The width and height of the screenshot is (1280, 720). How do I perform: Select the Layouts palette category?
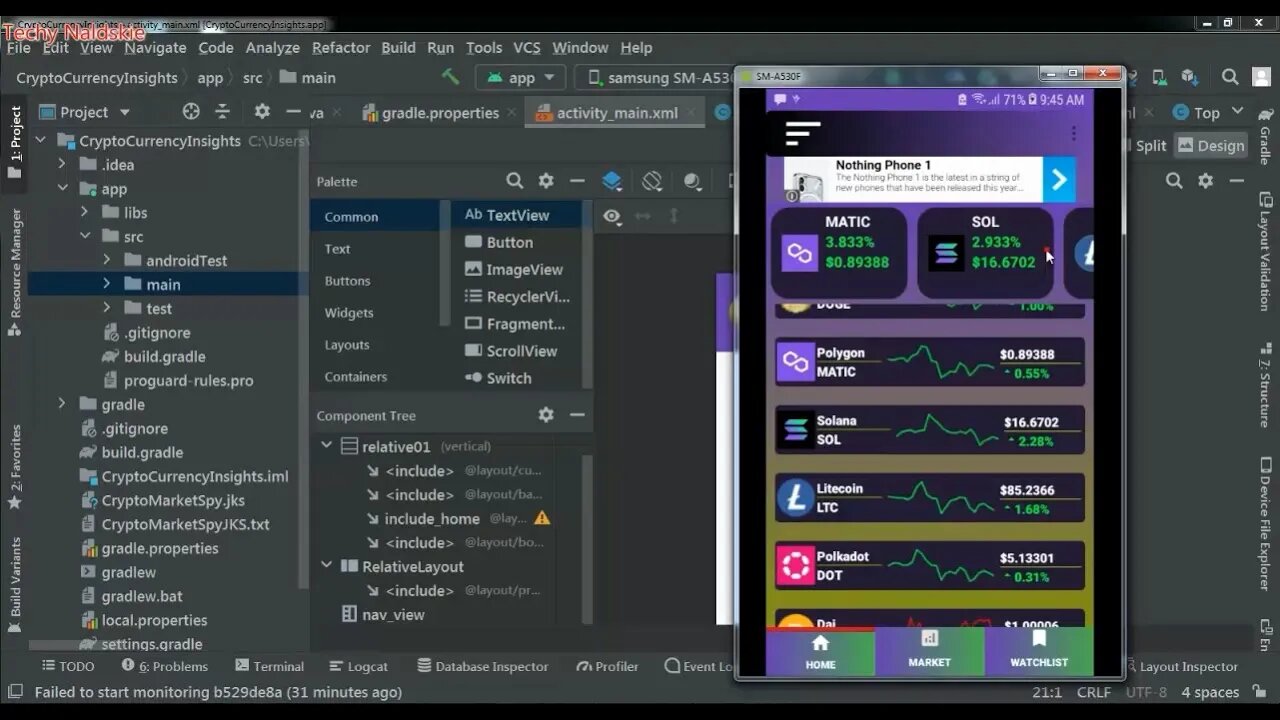(347, 345)
